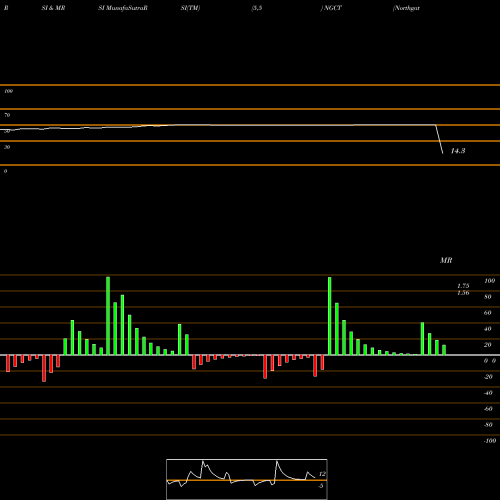
Task: Click the RSI value label '14.3'
Action: tap(458, 151)
